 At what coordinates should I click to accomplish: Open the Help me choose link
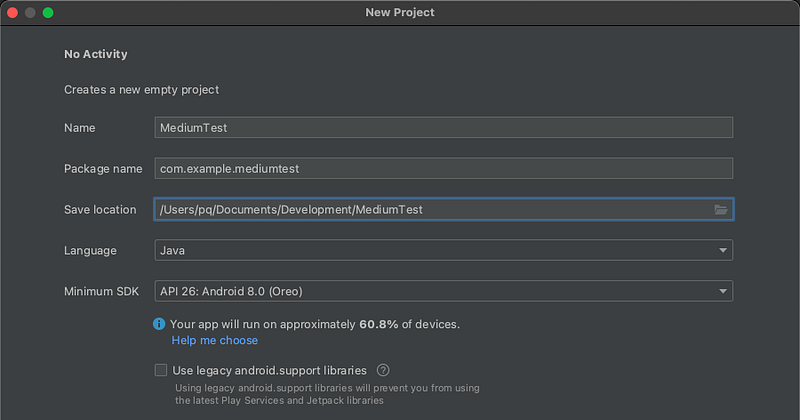[214, 340]
